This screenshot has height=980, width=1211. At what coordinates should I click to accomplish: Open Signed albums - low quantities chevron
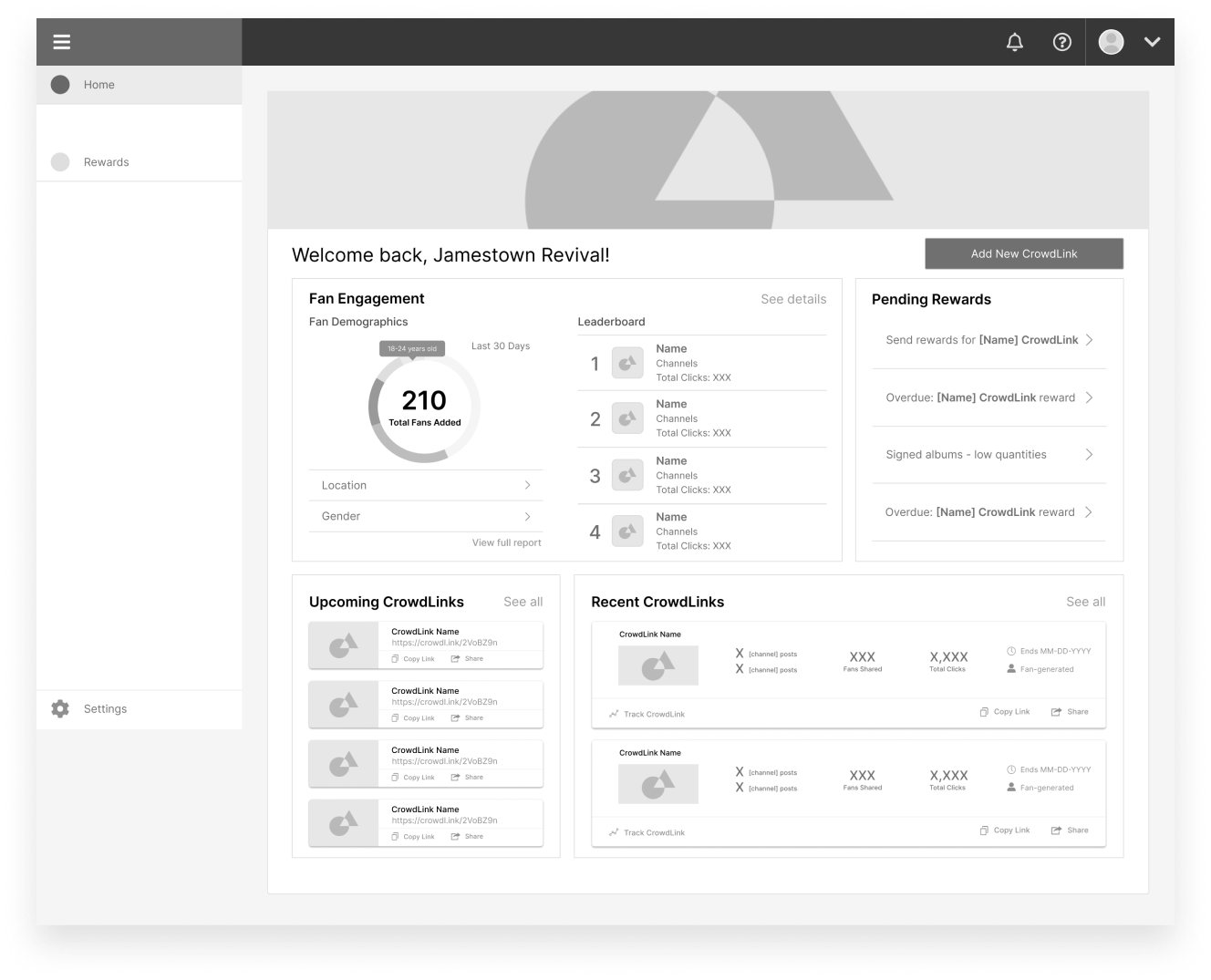coord(1089,455)
